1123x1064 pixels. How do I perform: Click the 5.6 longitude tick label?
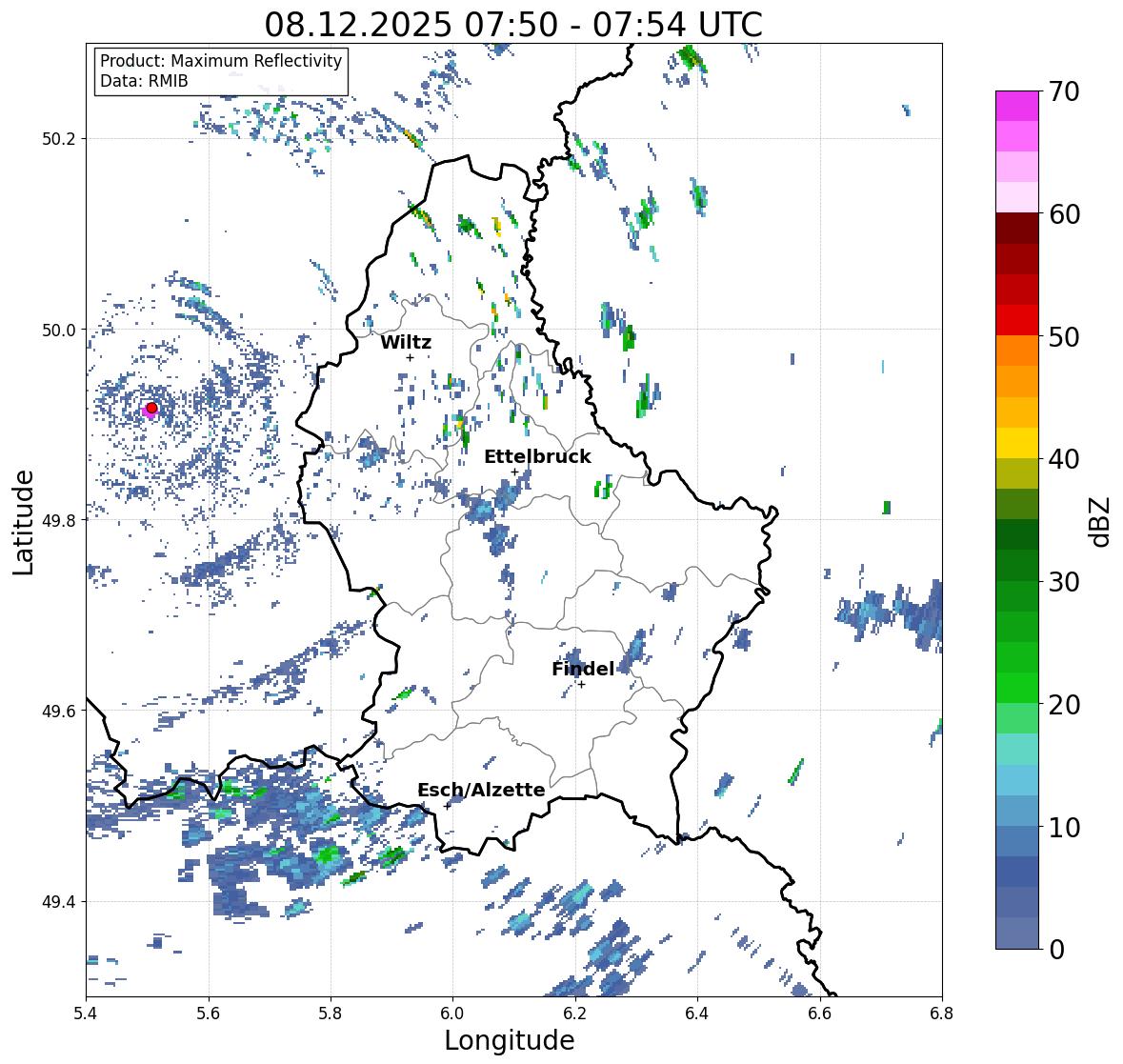pyautogui.click(x=209, y=1014)
